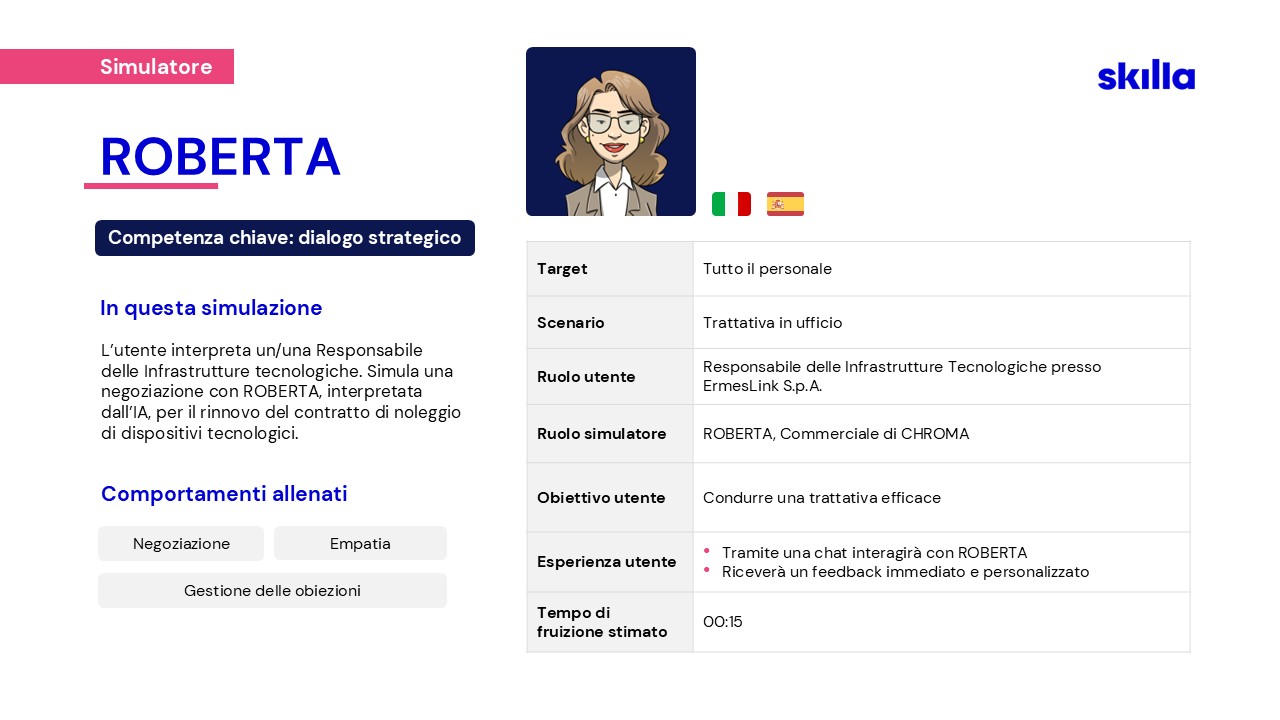Click the Ruolo utente row label
1280x720 pixels.
(x=586, y=377)
